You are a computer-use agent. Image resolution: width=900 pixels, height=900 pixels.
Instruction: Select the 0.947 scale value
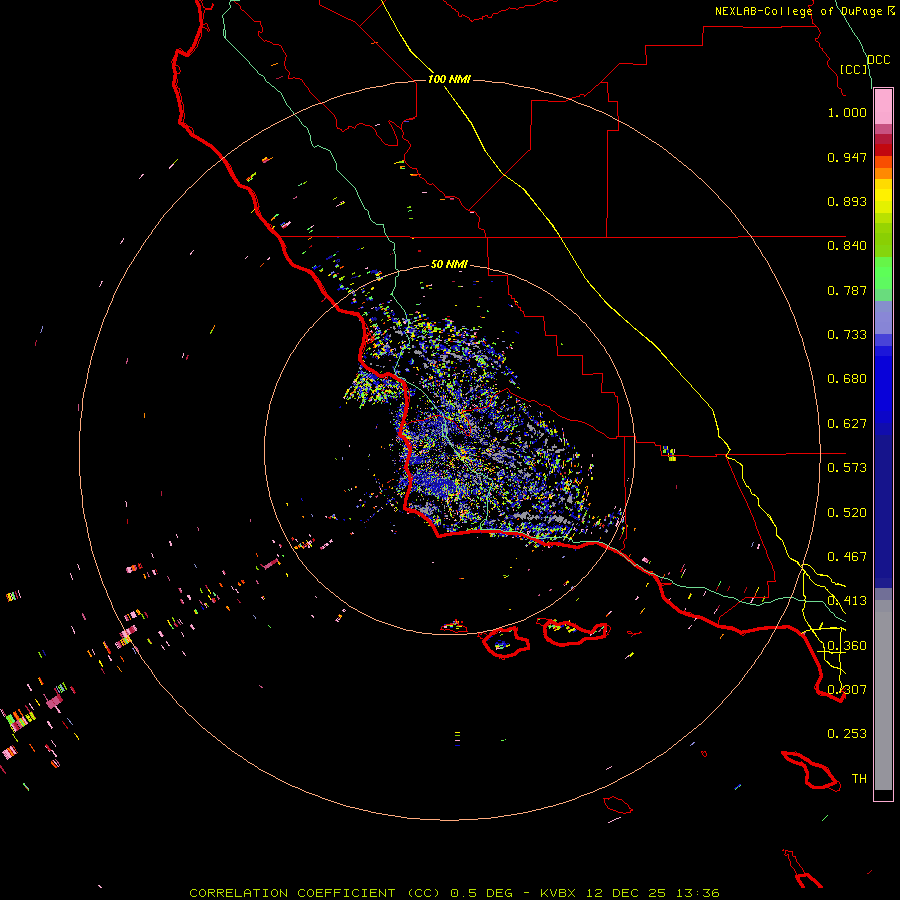847,157
